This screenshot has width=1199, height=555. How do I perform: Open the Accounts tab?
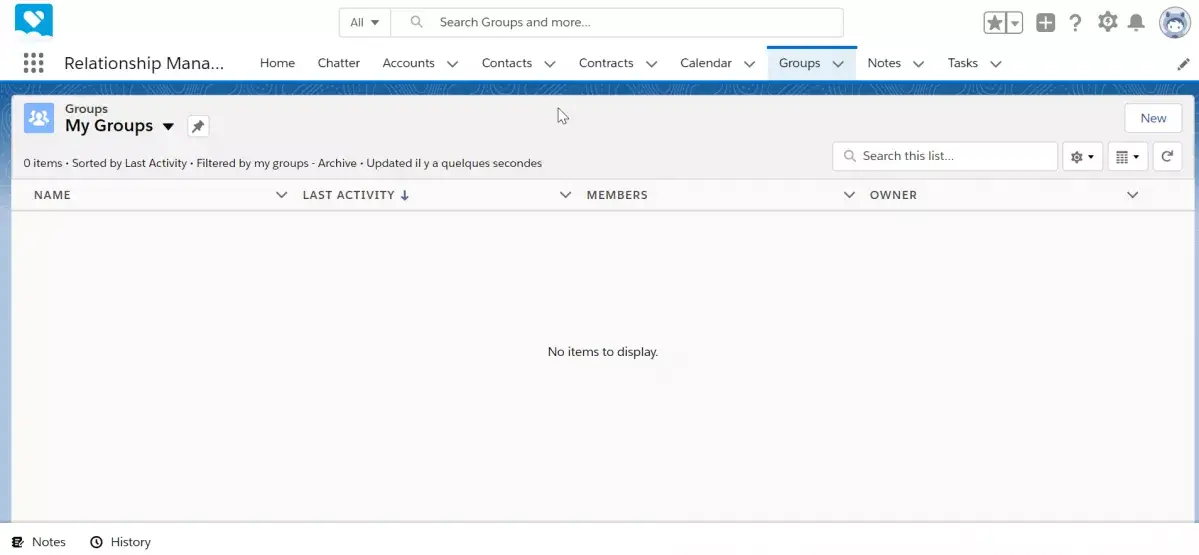pos(408,63)
